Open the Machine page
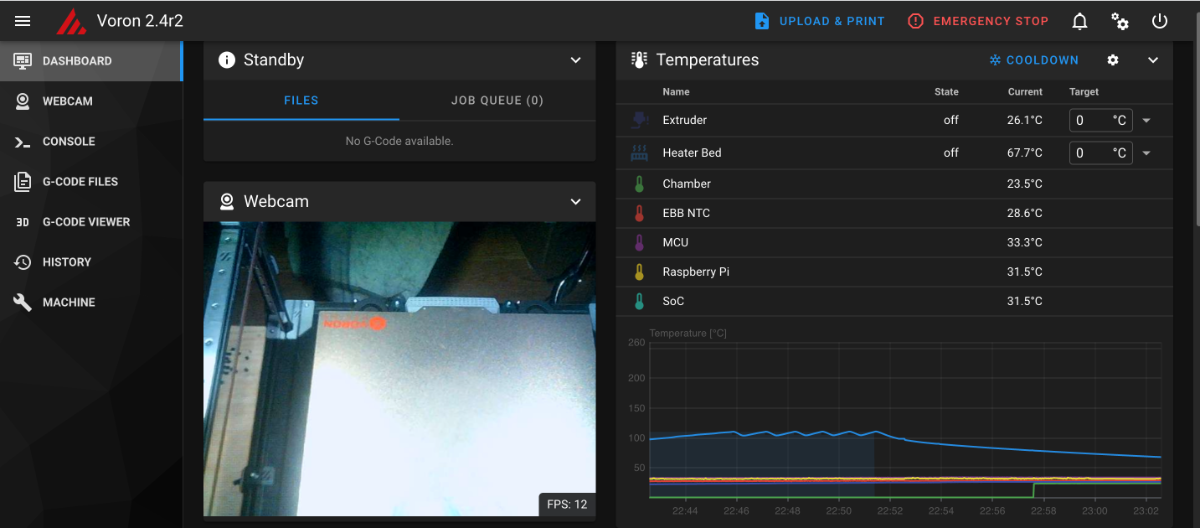The height and width of the screenshot is (528, 1200). 91,302
